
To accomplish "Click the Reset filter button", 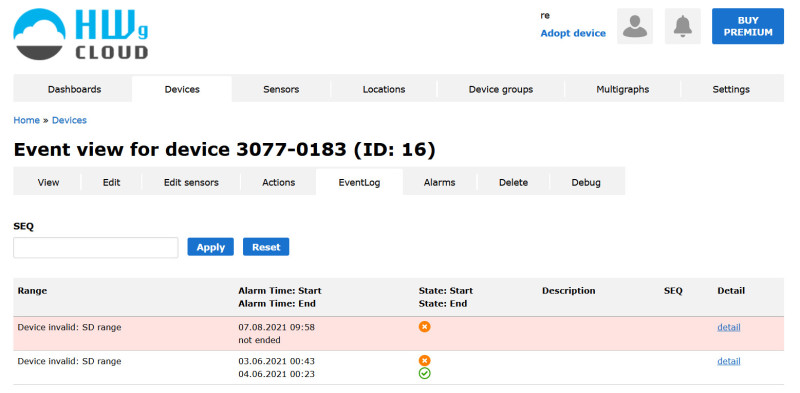I will [266, 247].
